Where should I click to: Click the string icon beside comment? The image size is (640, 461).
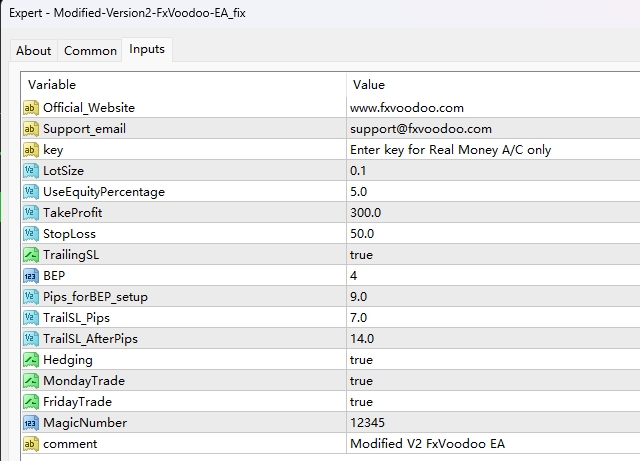click(31, 444)
